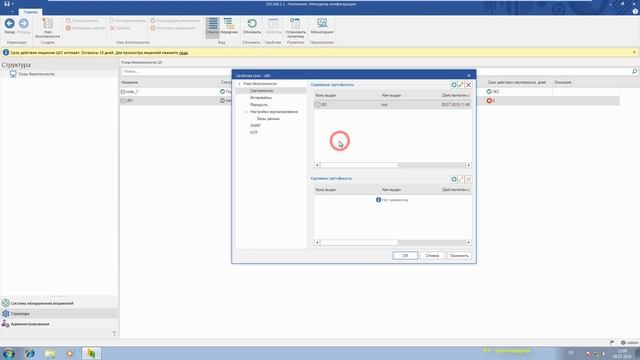Viewport: 640px width, 360px height.
Task: Dismiss the yellow license warning bar
Action: point(634,52)
